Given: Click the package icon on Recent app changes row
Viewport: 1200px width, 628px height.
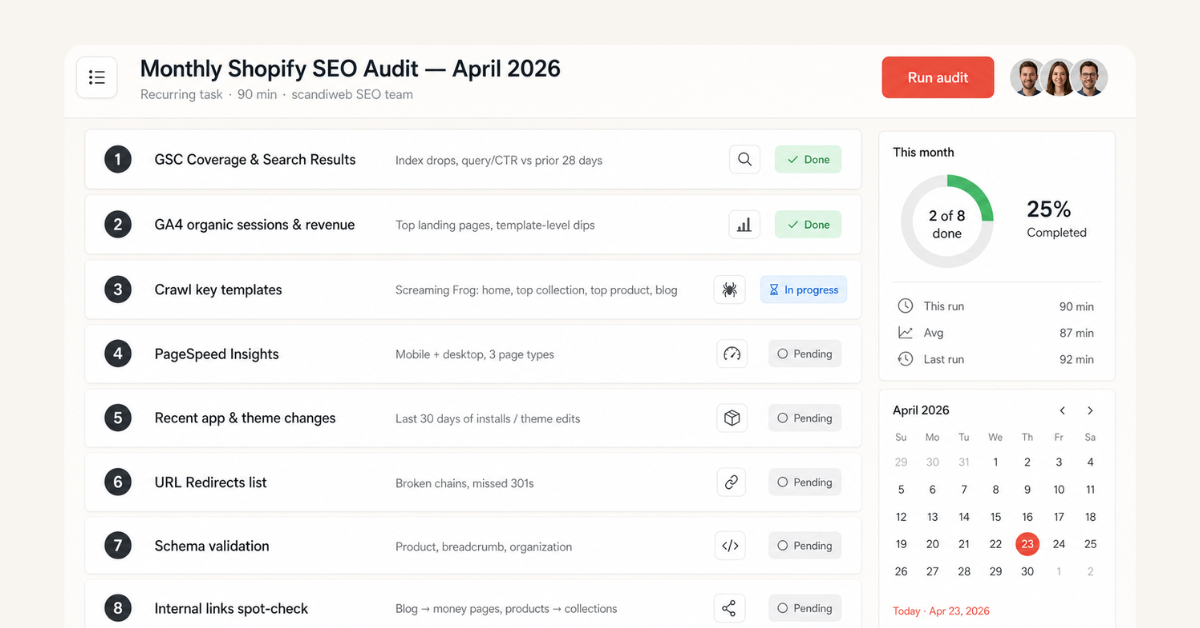Looking at the screenshot, I should (x=731, y=417).
